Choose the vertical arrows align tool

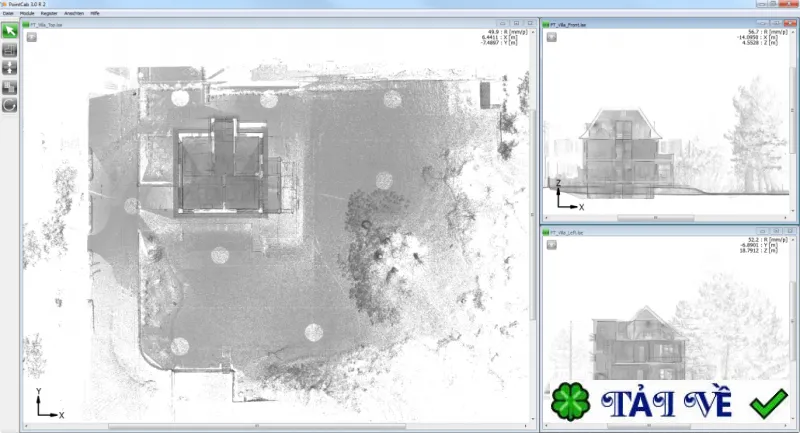[10, 68]
